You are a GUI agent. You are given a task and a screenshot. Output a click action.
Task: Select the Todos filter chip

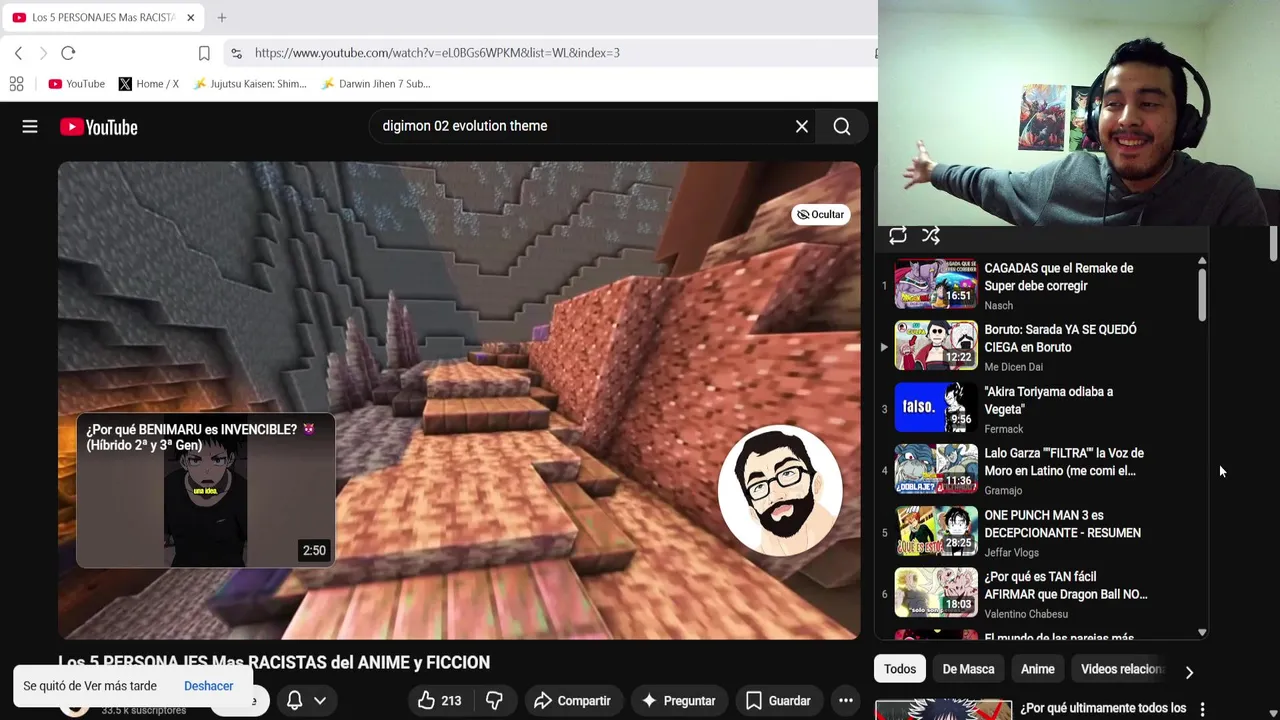[900, 669]
